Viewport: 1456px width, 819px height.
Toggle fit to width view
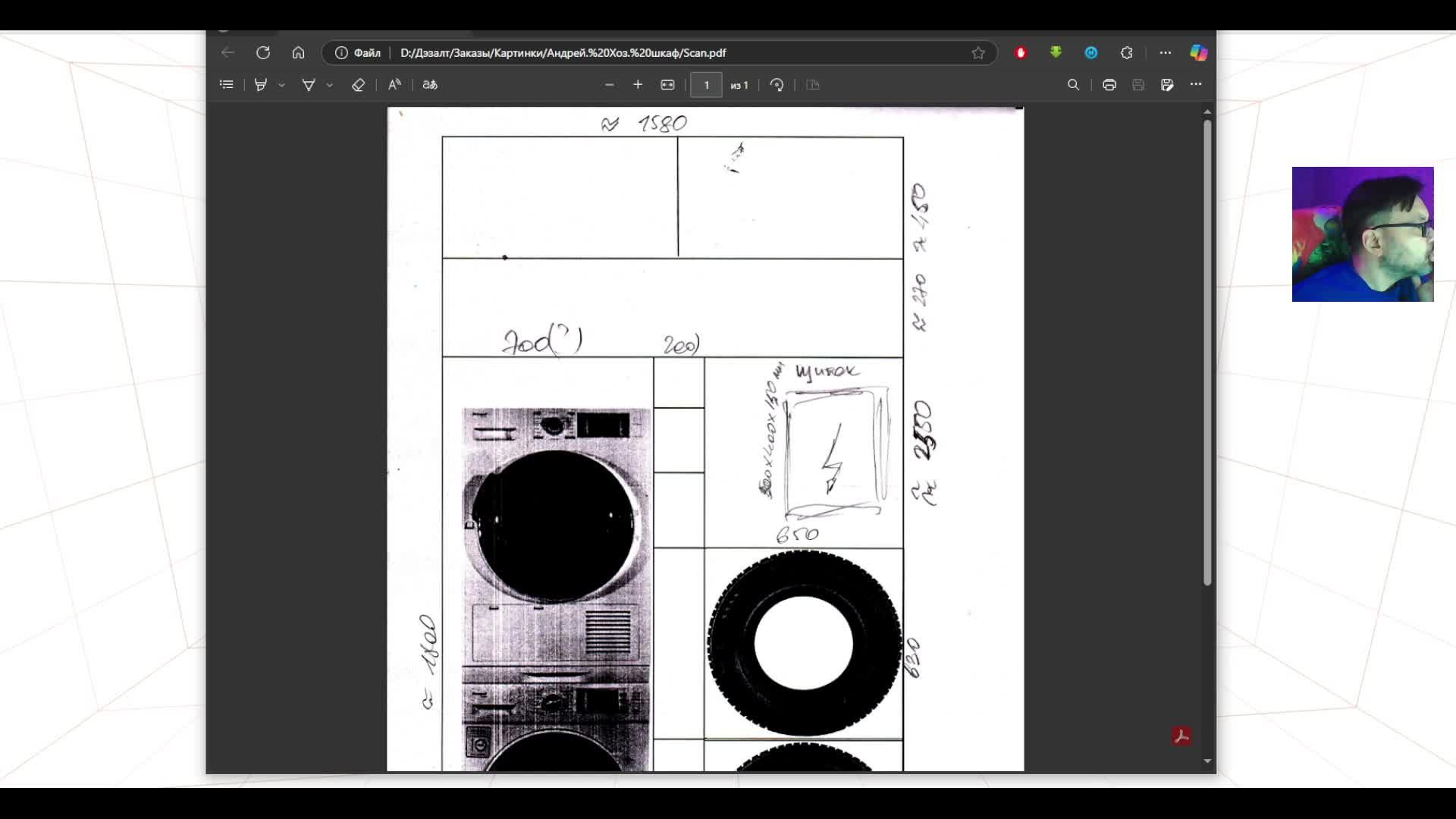[x=667, y=85]
